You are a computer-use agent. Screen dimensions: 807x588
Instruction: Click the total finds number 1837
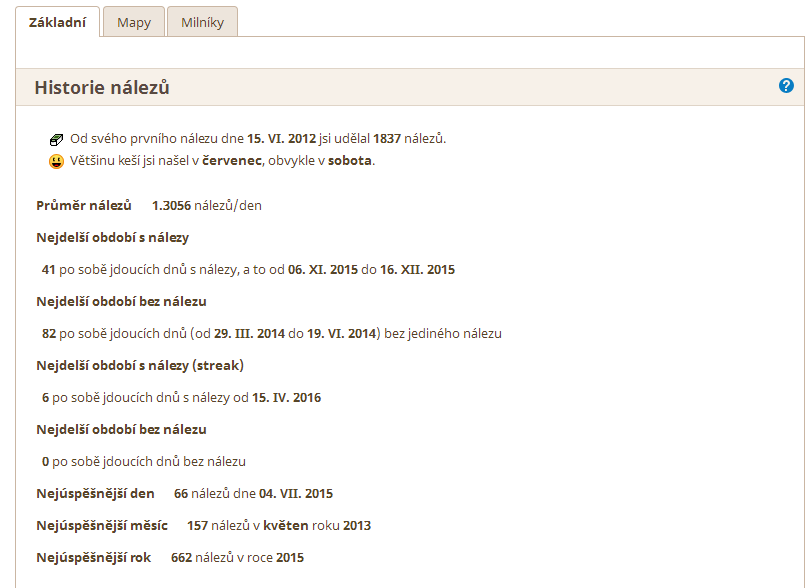point(387,139)
